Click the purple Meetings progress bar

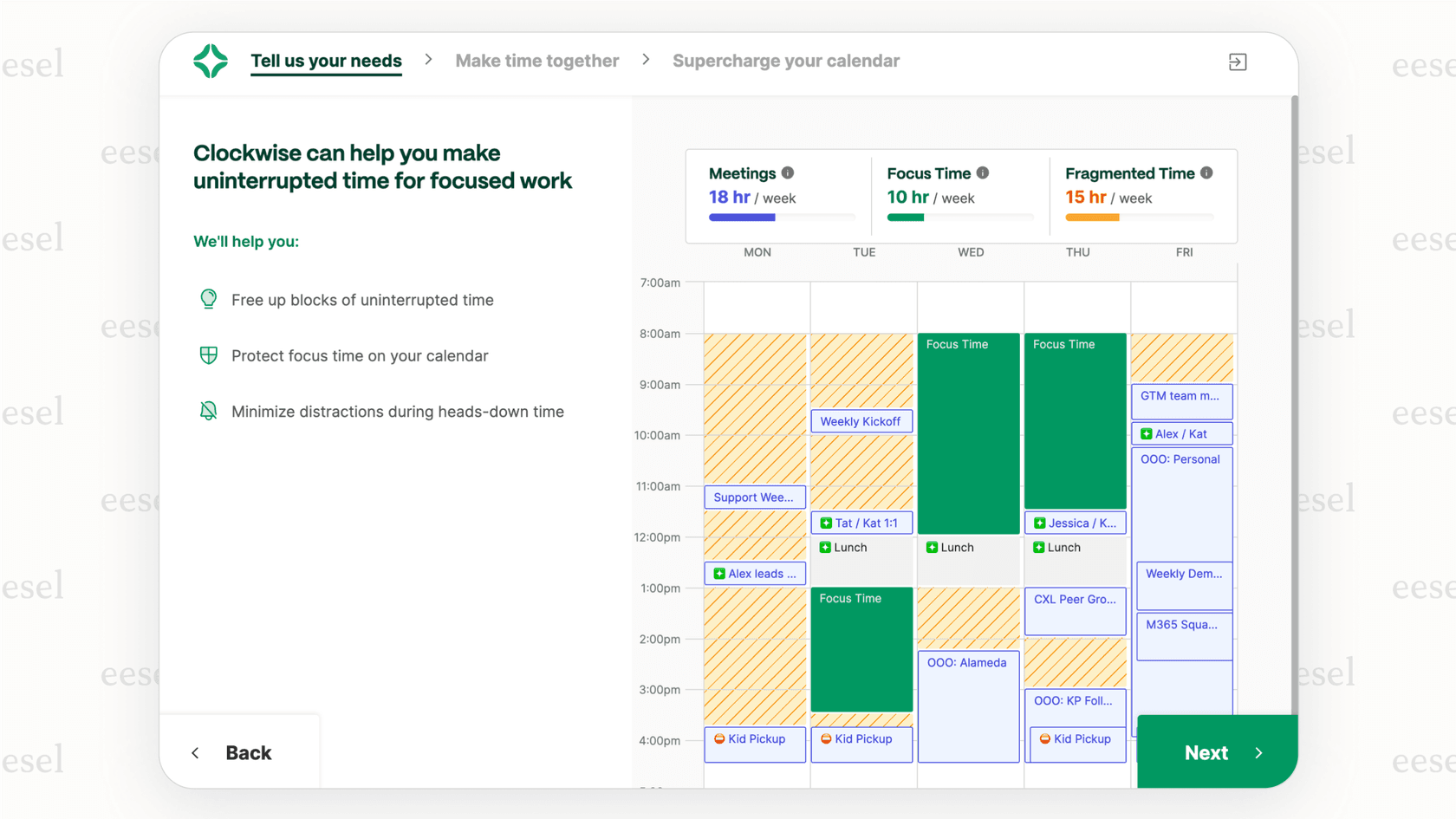point(742,218)
